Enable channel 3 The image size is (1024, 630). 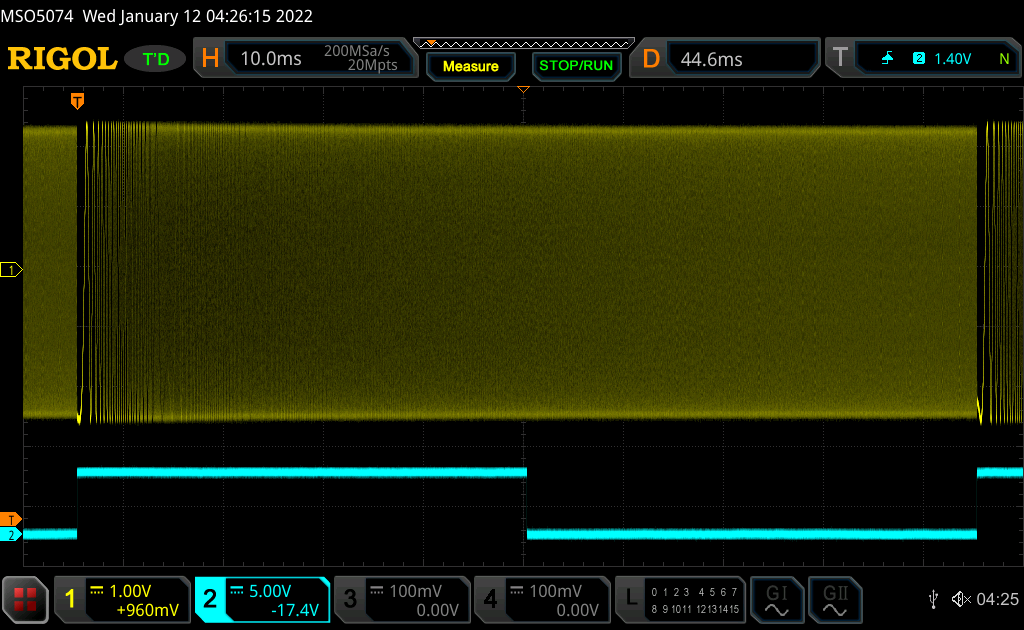350,599
